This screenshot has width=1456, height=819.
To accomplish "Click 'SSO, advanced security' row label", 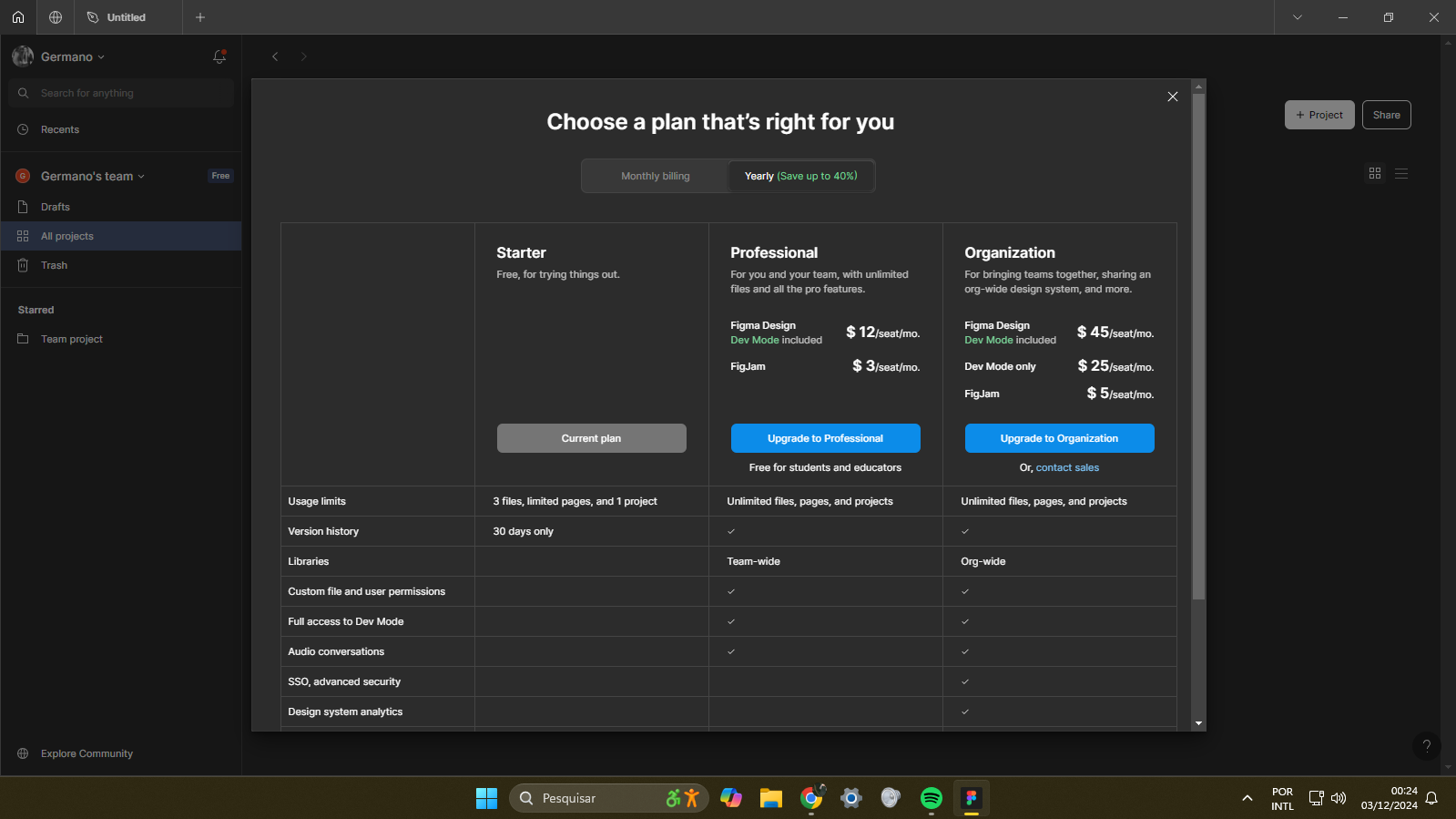I will (x=344, y=681).
